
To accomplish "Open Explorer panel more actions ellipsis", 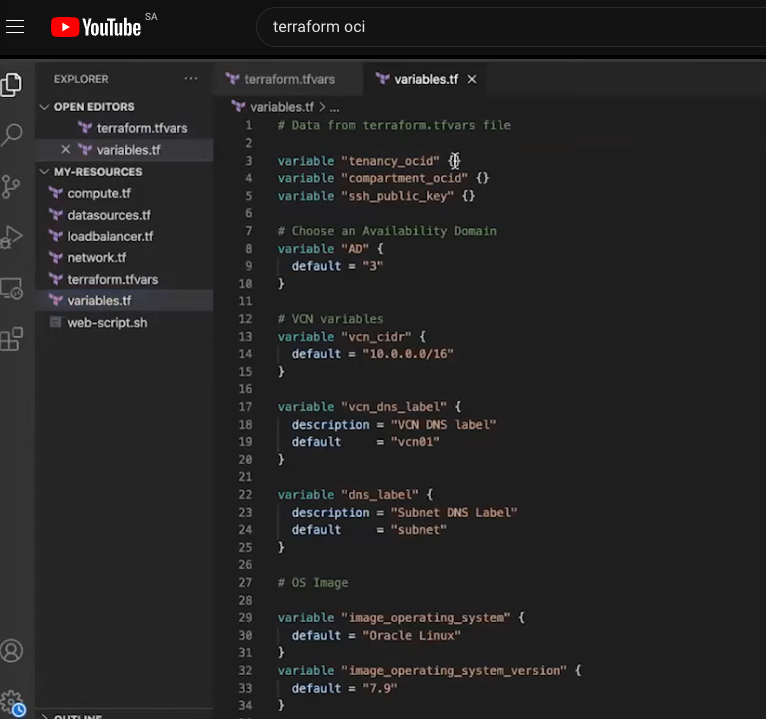I will [x=191, y=79].
